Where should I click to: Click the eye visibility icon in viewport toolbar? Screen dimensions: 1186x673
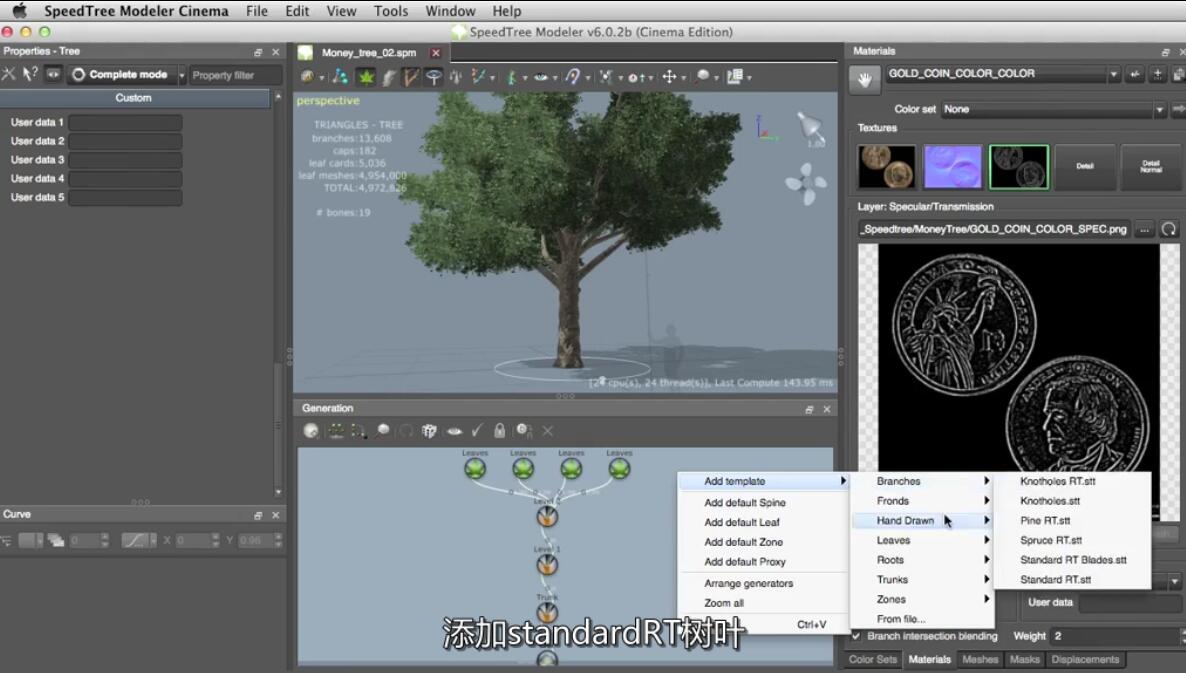pyautogui.click(x=541, y=76)
